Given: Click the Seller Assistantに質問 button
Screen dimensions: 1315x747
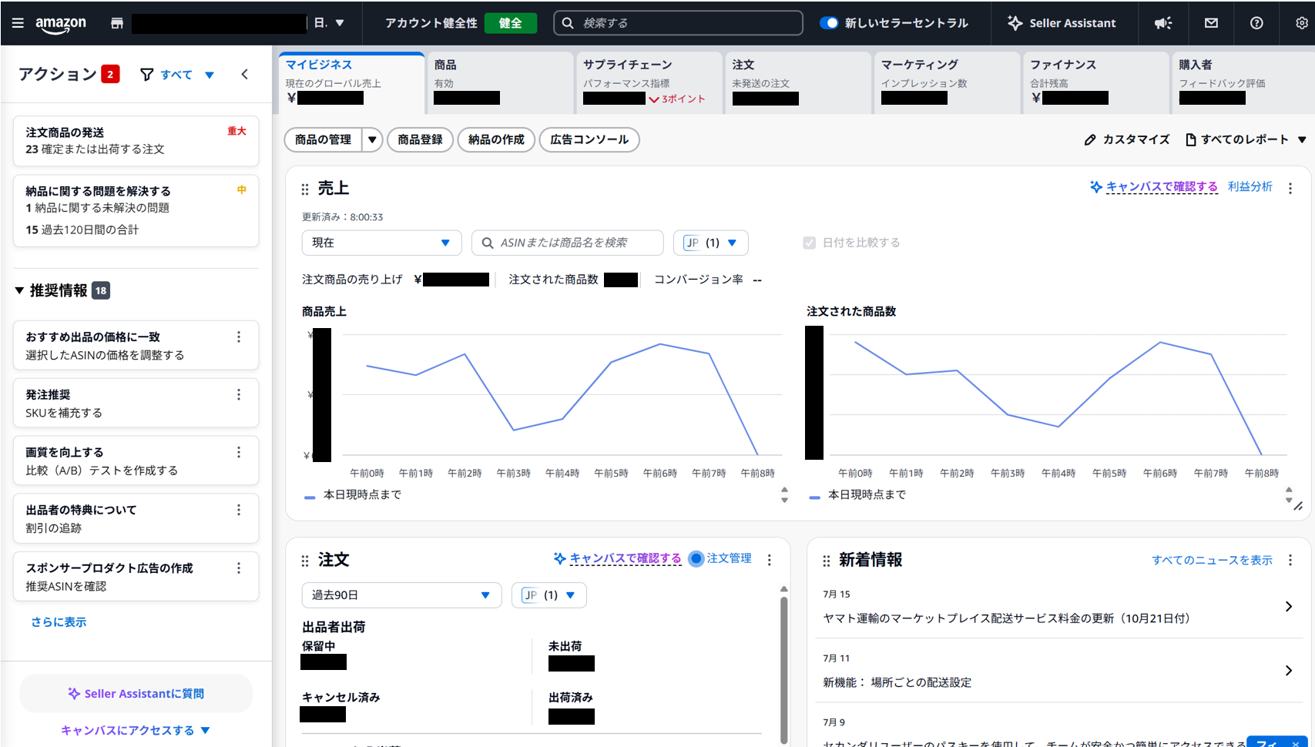Looking at the screenshot, I should pos(136,693).
